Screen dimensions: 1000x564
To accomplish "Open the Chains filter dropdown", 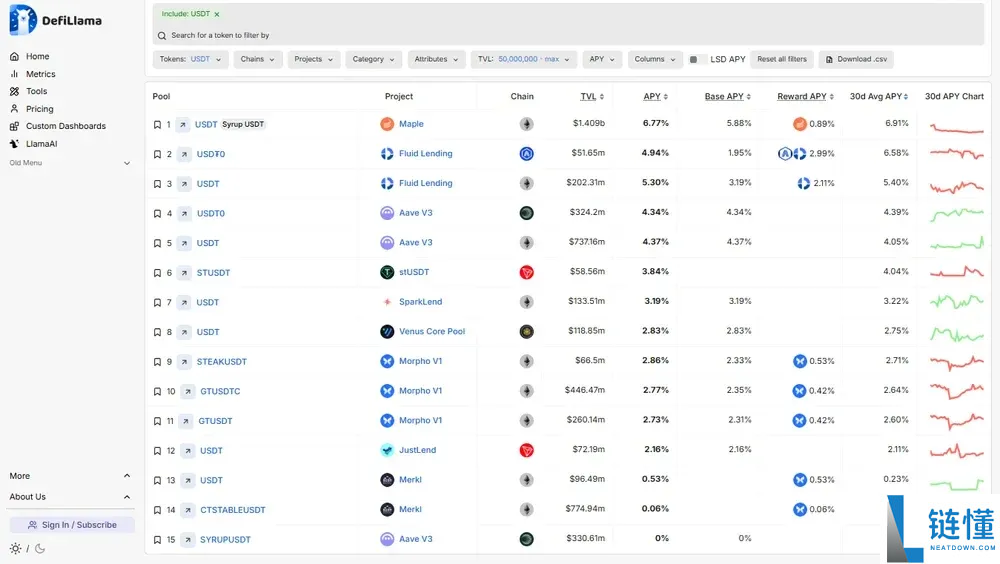I will coord(258,59).
